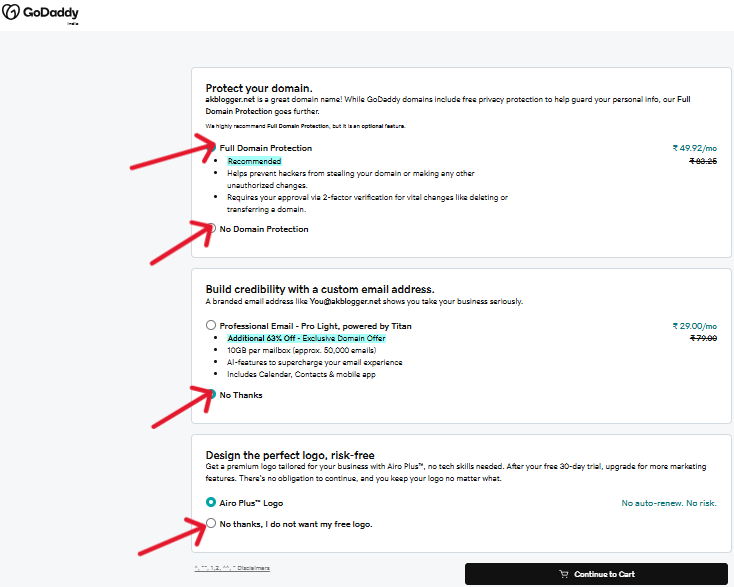Click the cart icon in Continue to Cart
Viewport: 734px width, 587px height.
564,574
